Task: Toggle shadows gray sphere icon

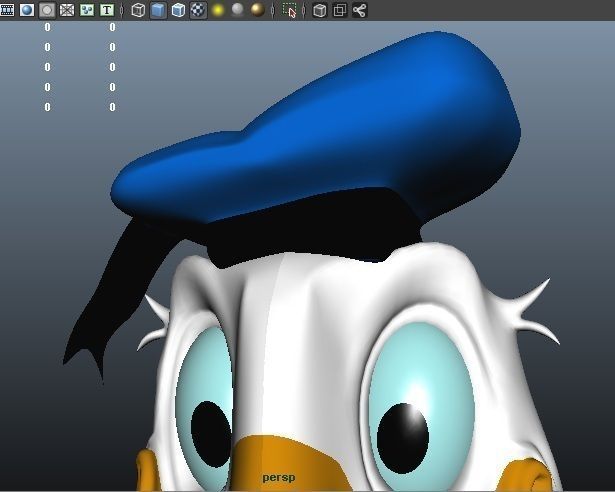Action: [x=238, y=9]
